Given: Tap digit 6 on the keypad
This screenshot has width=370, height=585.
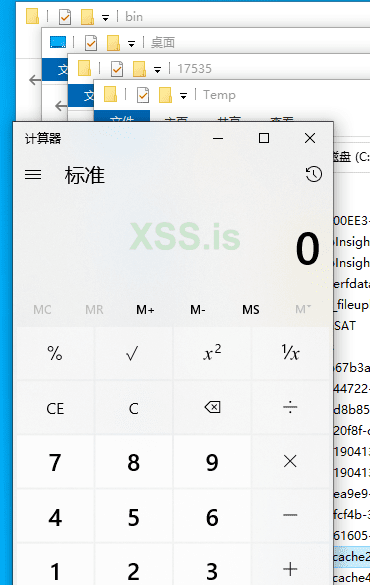Looking at the screenshot, I should (x=212, y=517).
